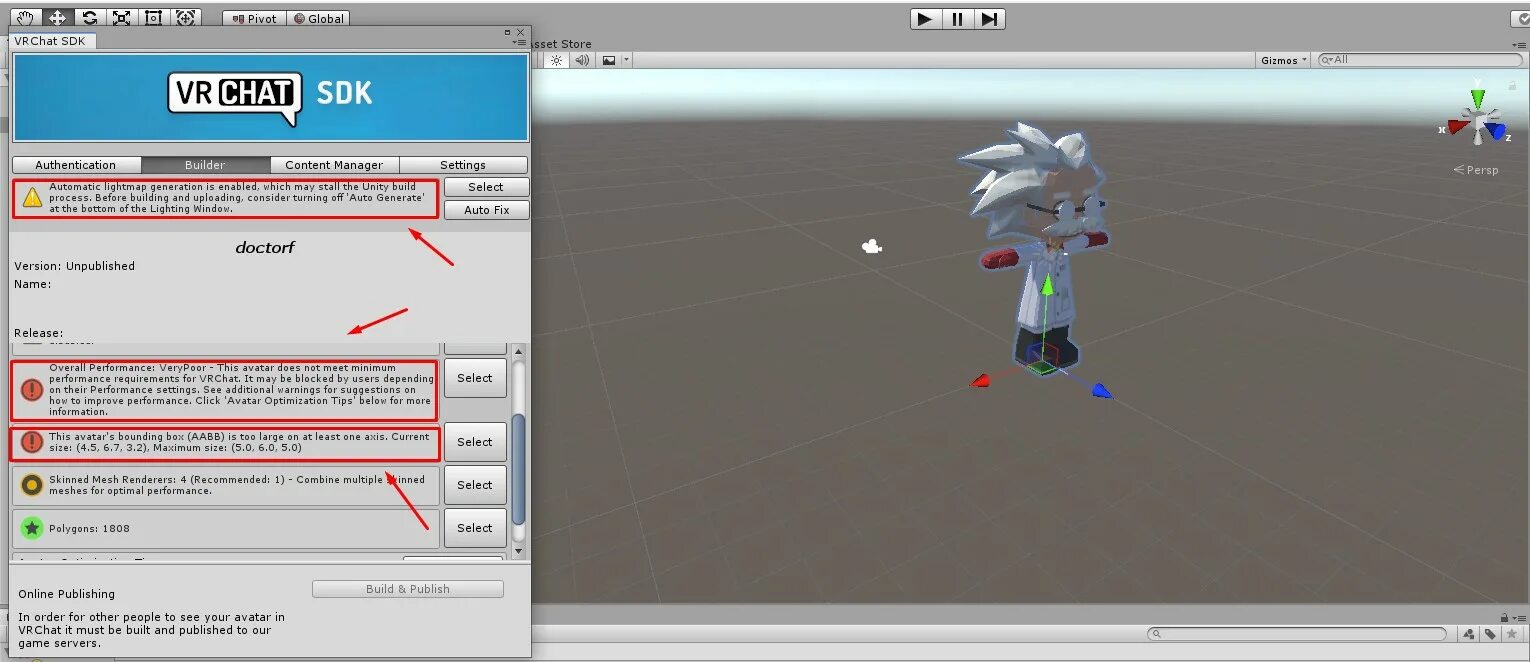The width and height of the screenshot is (1530, 662).
Task: Click the Project panel search field
Action: click(1297, 634)
